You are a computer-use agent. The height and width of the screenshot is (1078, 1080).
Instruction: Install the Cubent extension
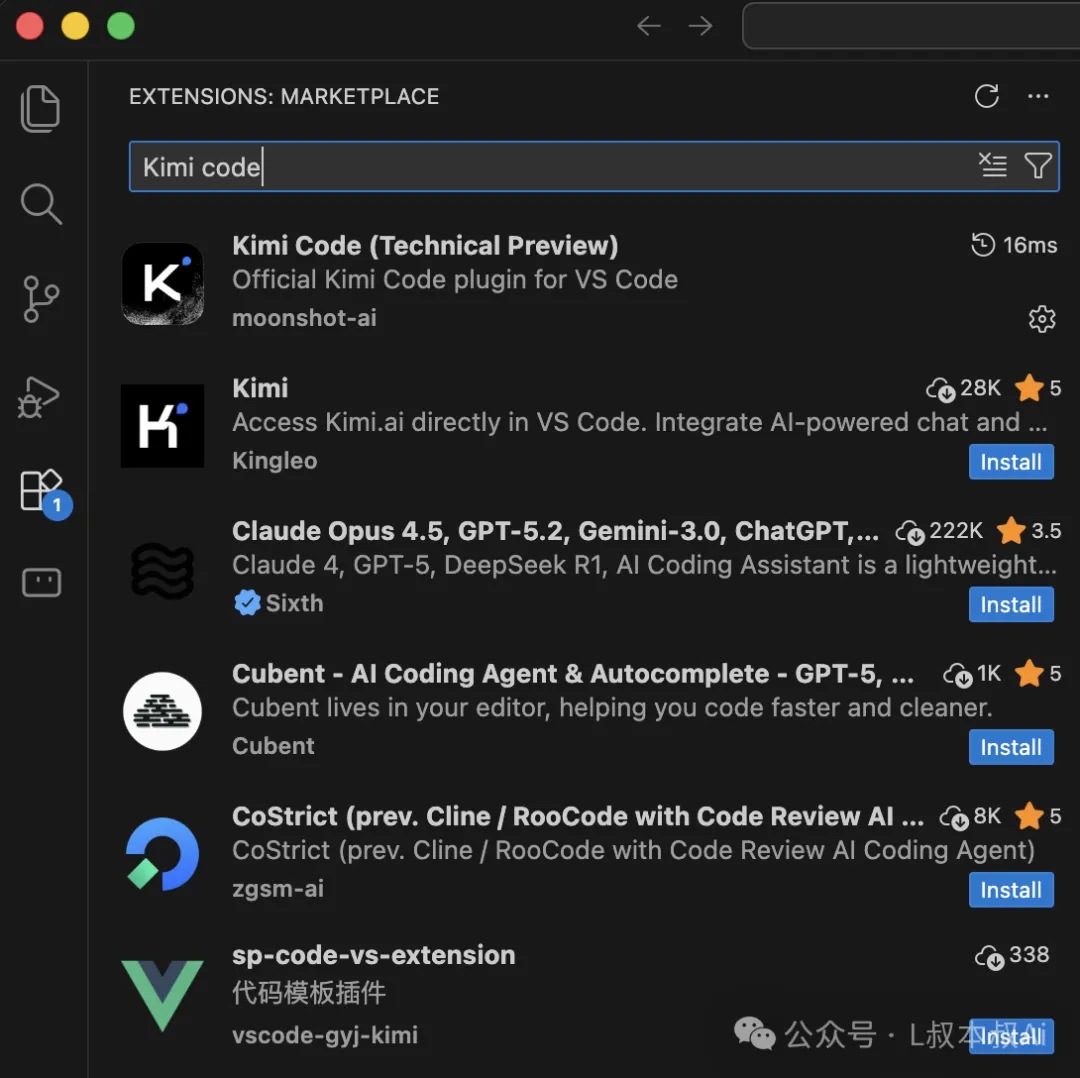(1010, 747)
